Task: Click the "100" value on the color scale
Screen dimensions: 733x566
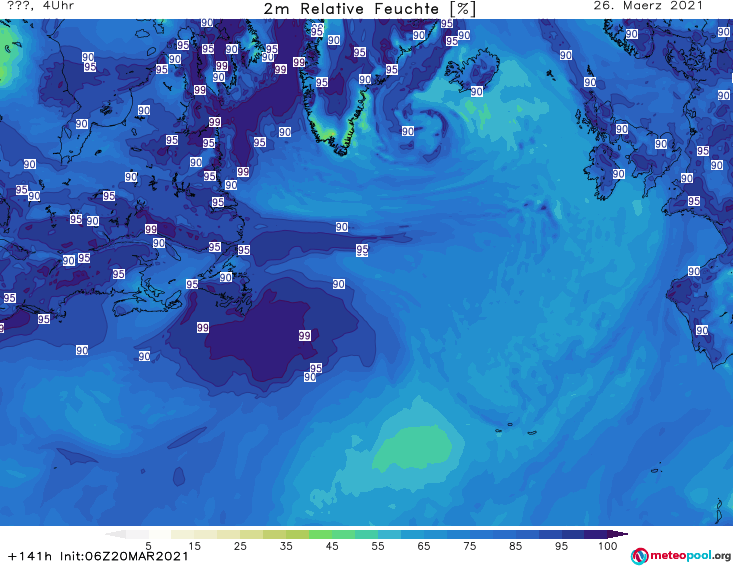Action: [x=608, y=545]
